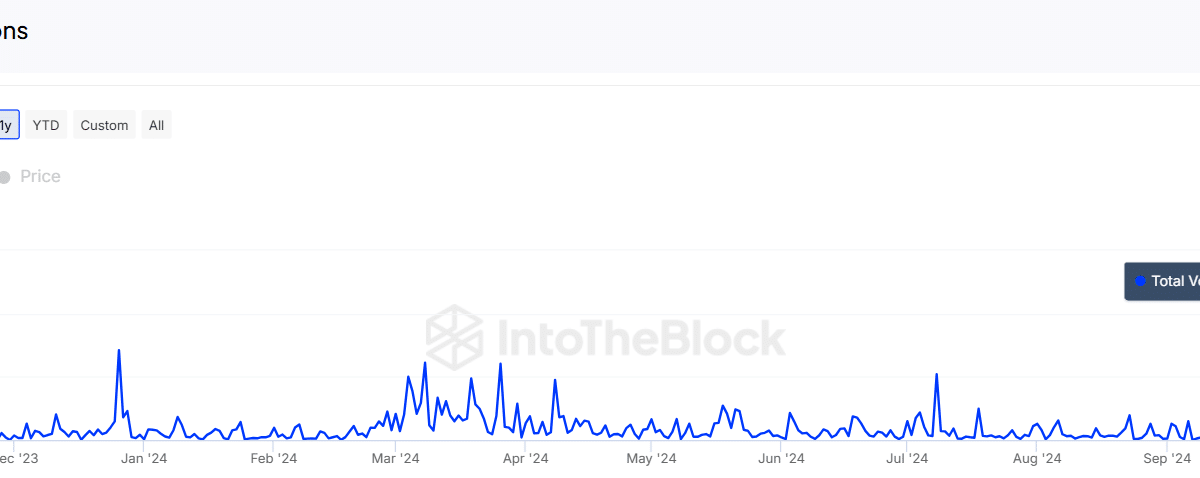Click the Apr '24 axis label
The width and height of the screenshot is (1200, 478).
pos(525,459)
